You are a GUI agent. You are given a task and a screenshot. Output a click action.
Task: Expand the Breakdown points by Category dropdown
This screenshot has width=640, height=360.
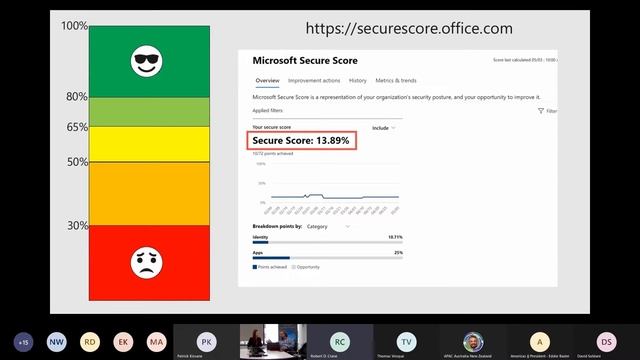point(329,226)
